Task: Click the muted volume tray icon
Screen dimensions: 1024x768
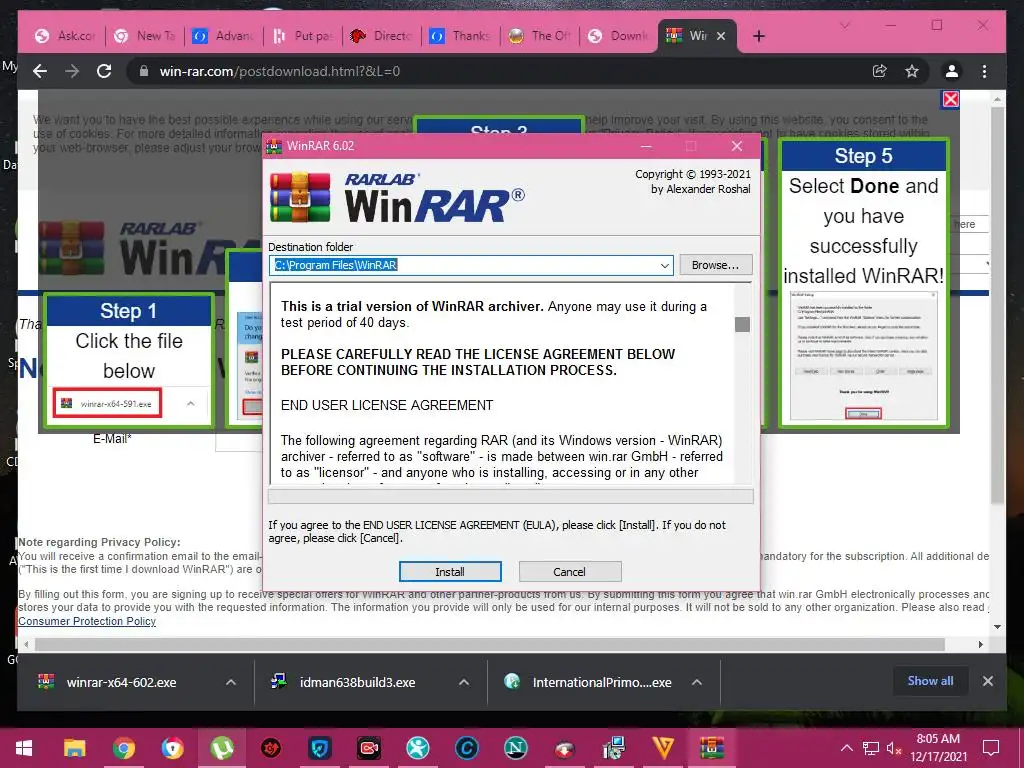Action: (x=893, y=748)
